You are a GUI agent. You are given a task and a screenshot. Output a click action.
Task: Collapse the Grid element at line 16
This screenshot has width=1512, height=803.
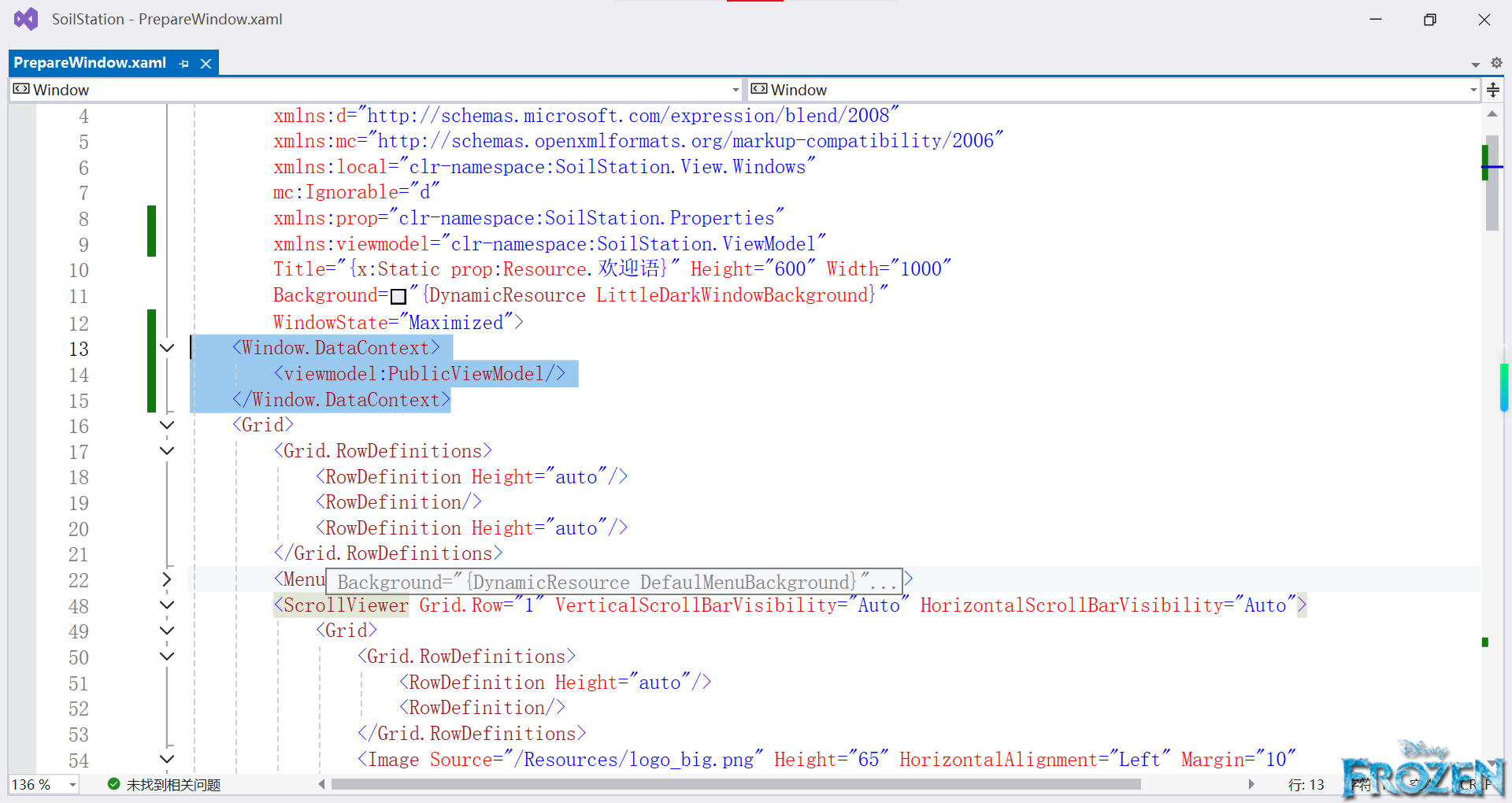pyautogui.click(x=166, y=425)
